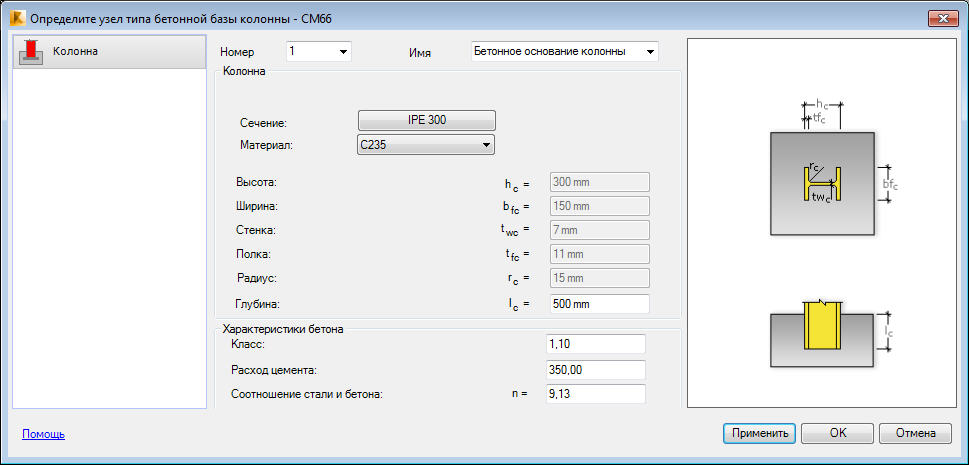Click the top plan view column diagram
The width and height of the screenshot is (969, 465).
[822, 183]
